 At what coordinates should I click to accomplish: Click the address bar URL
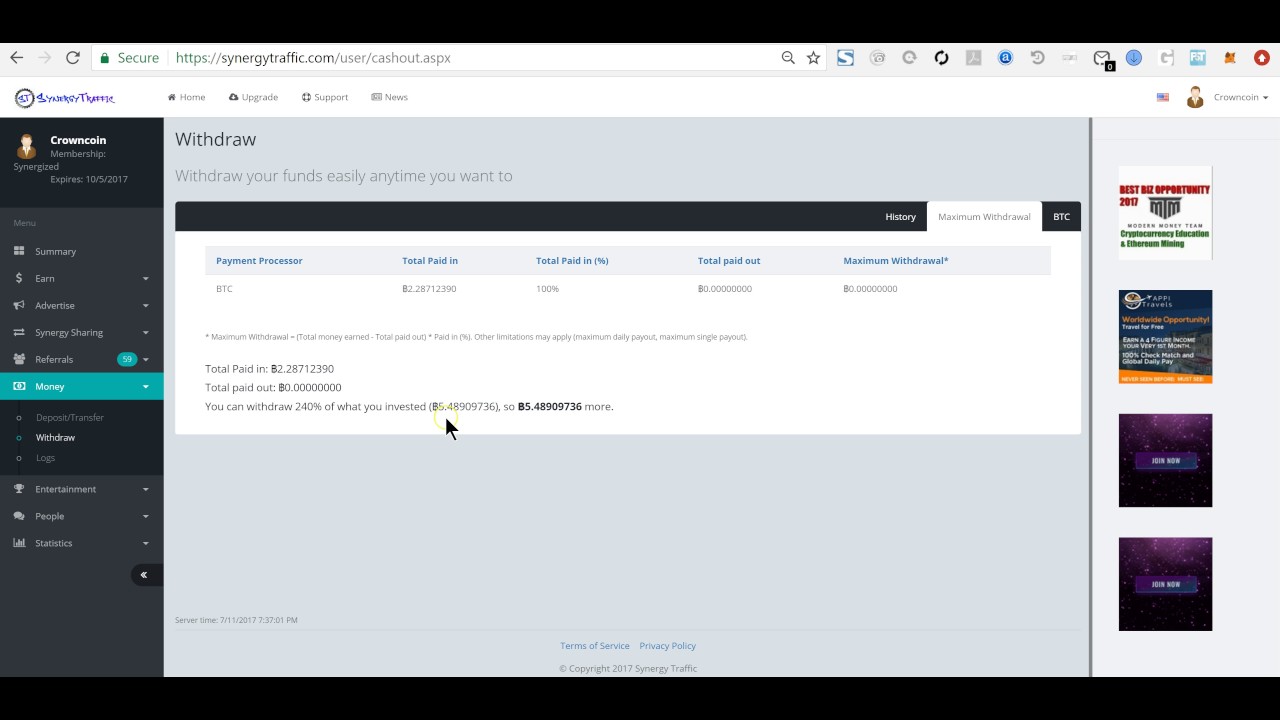(x=313, y=58)
